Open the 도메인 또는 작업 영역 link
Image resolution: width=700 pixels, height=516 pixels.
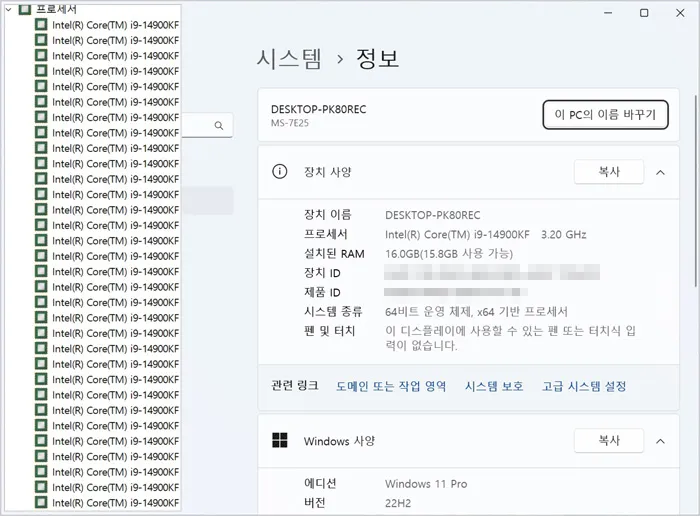coord(391,386)
